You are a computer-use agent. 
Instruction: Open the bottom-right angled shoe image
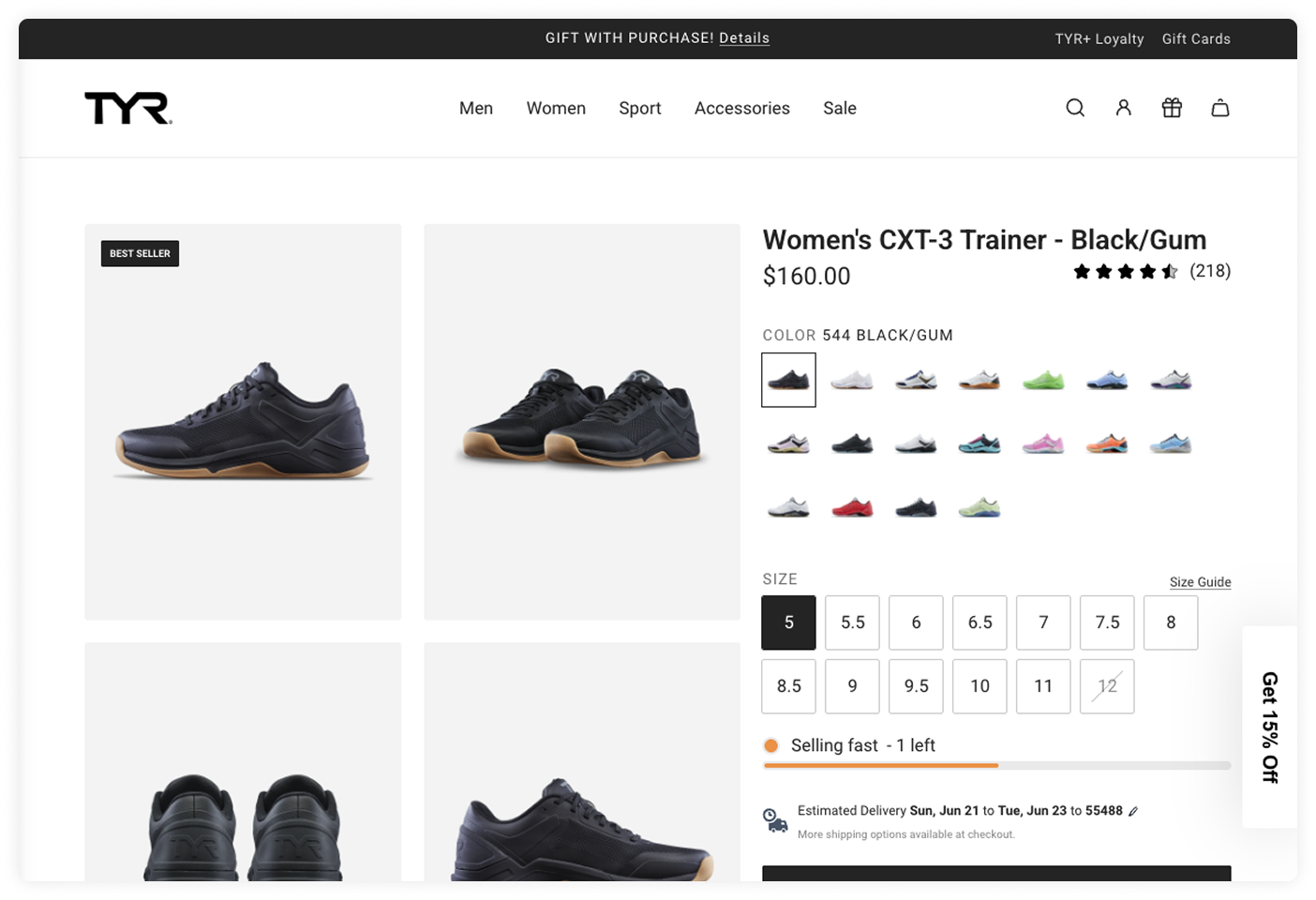point(582,762)
